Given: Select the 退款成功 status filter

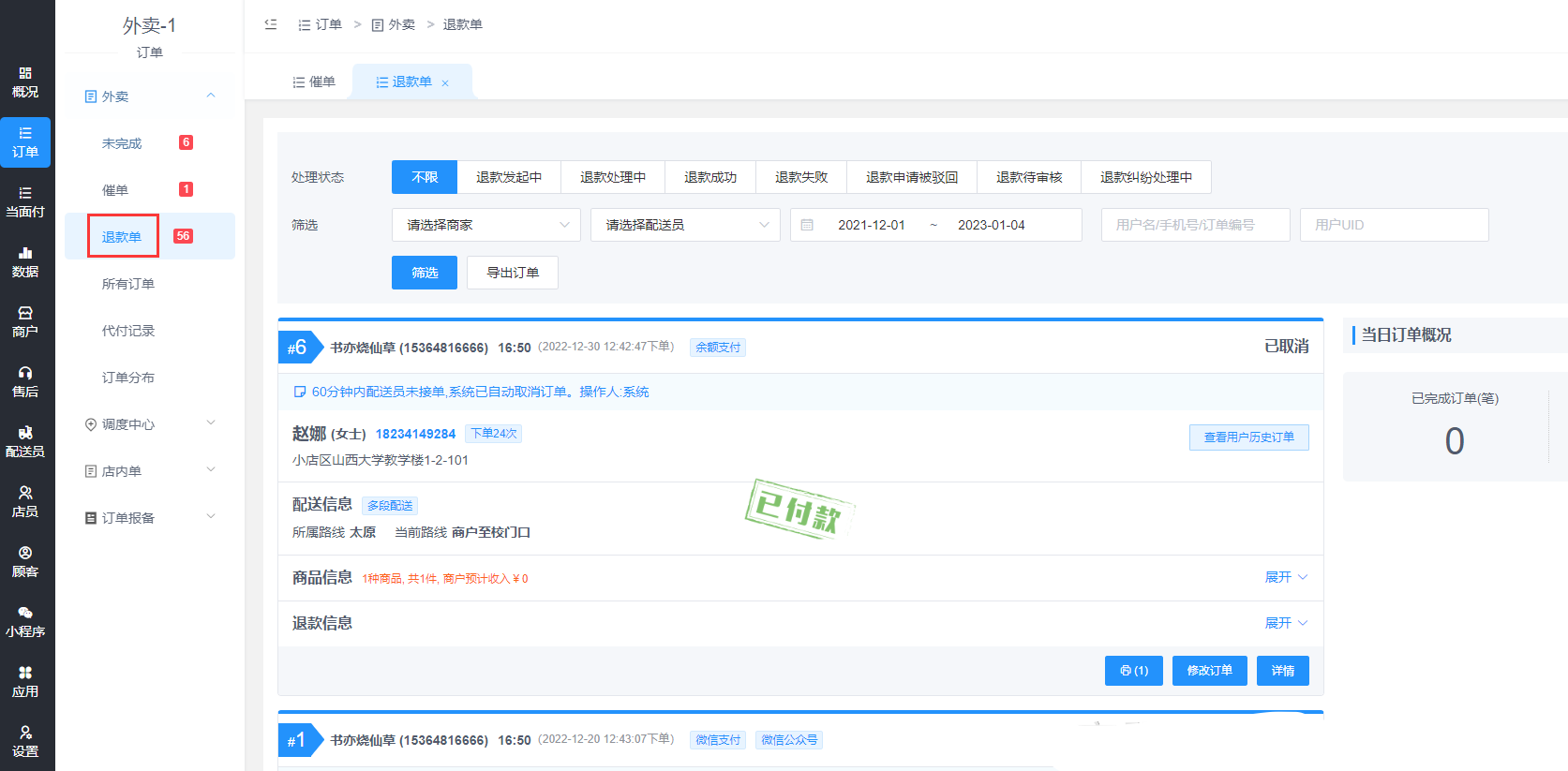Looking at the screenshot, I should coord(710,177).
